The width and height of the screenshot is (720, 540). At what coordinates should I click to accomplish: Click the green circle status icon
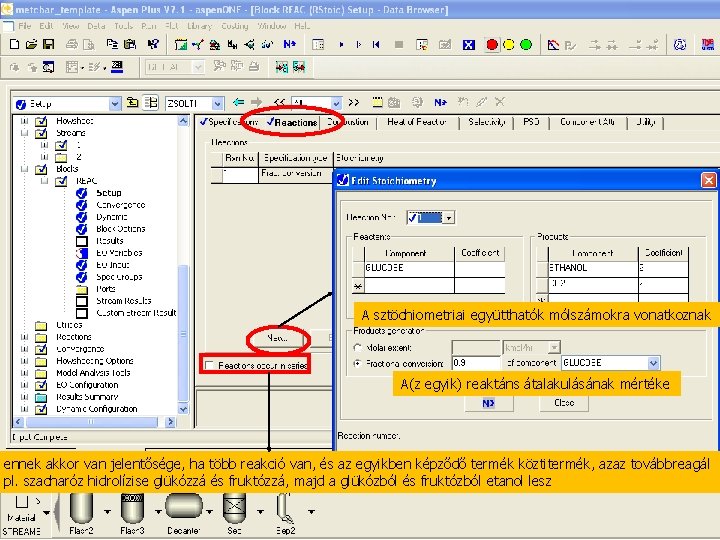point(526,45)
